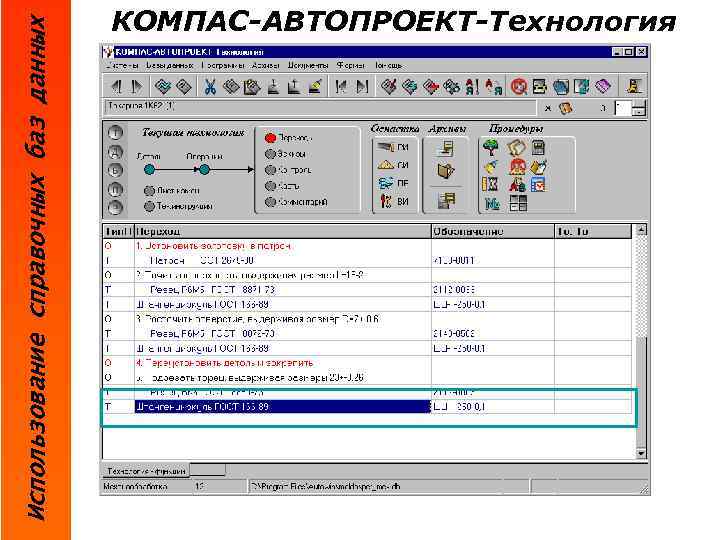Click the calendar icon in Процедуры panel

tap(538, 184)
